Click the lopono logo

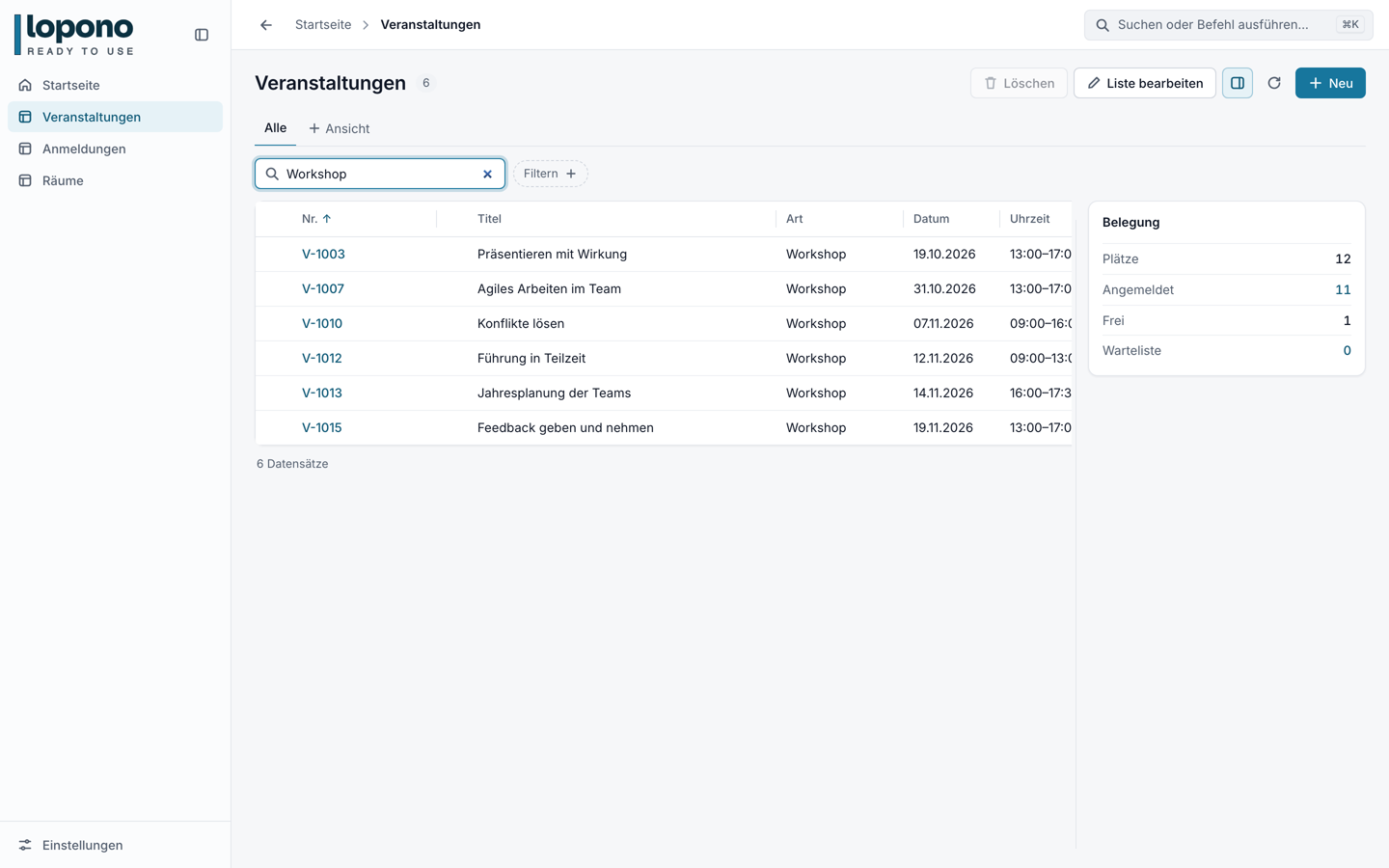click(x=74, y=35)
